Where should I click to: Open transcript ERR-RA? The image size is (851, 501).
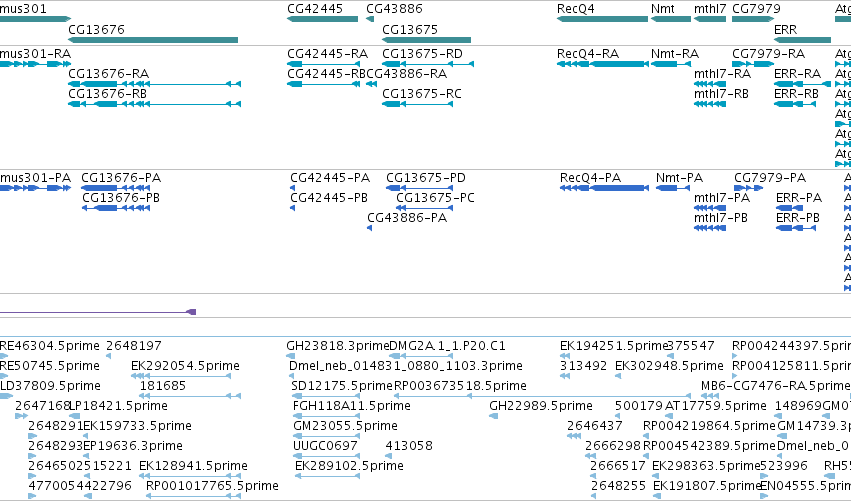tap(797, 74)
